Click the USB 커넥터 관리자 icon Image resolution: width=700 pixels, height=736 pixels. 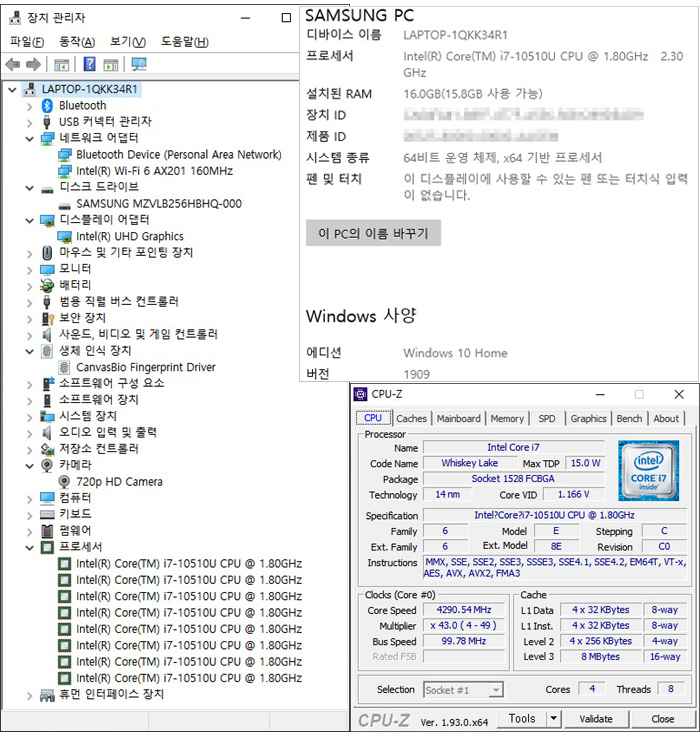pyautogui.click(x=47, y=122)
